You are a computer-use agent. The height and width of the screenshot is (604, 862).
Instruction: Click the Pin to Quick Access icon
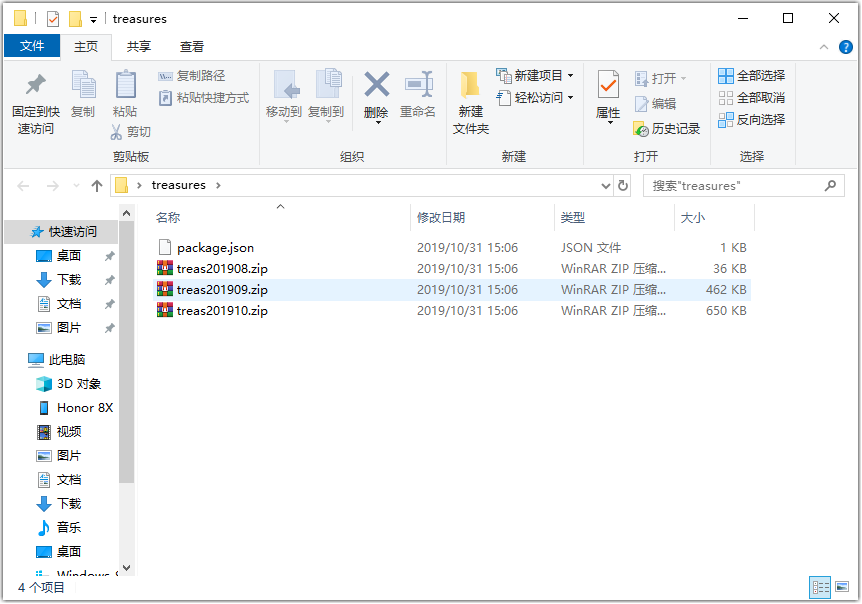tap(36, 84)
